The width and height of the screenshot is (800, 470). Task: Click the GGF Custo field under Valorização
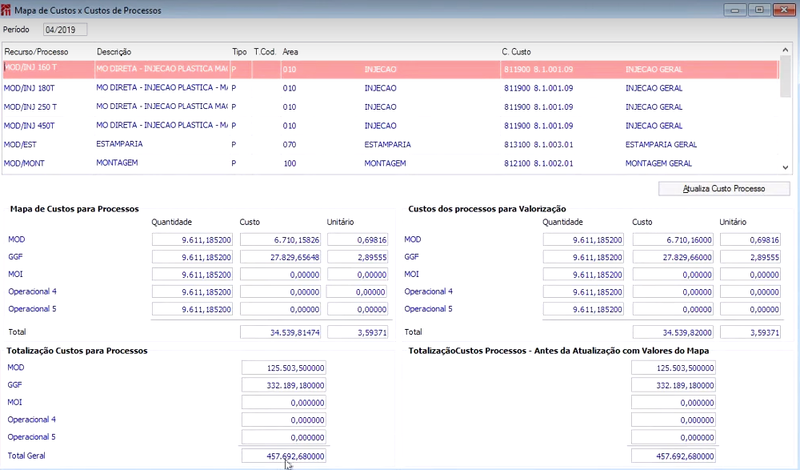point(672,257)
